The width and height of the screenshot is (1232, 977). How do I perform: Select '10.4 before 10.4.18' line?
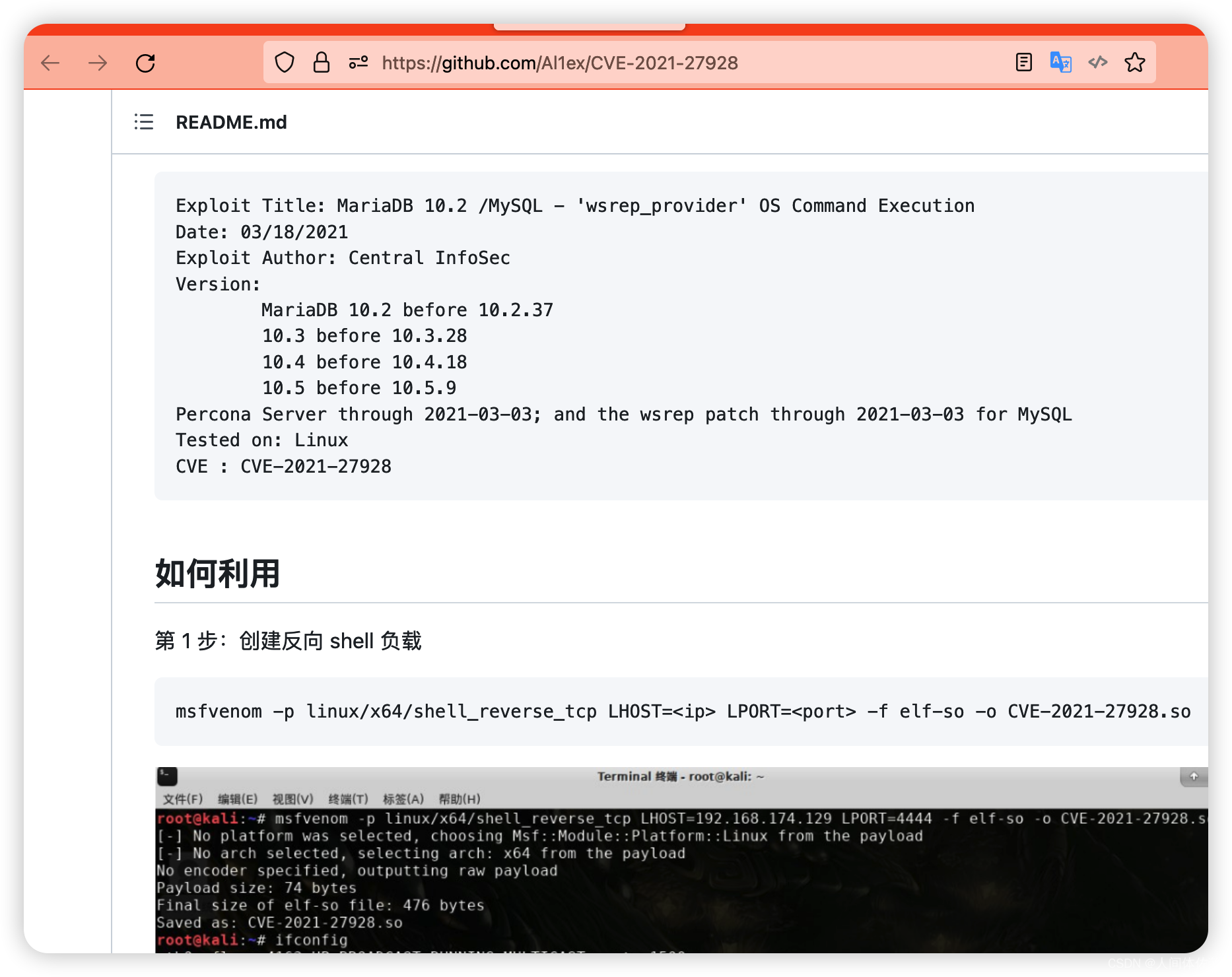pyautogui.click(x=364, y=362)
